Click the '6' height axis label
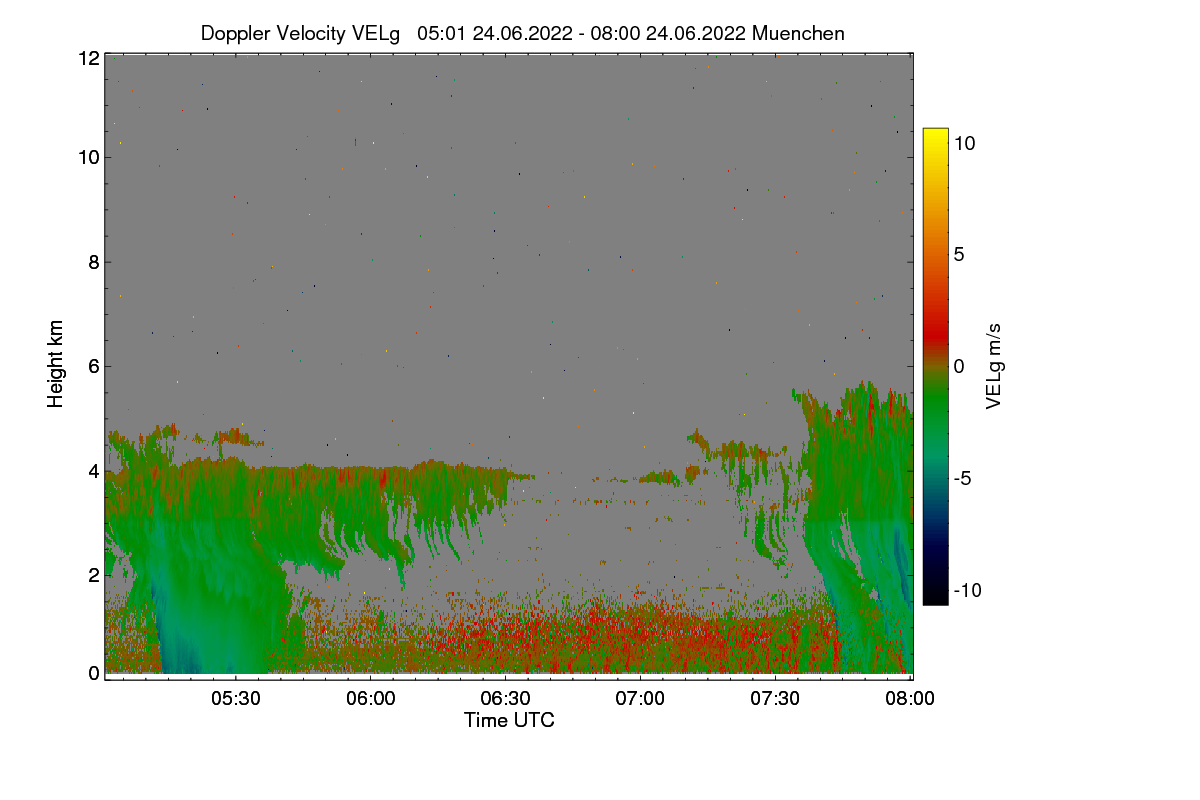Viewport: 1200px width, 800px height. (x=93, y=366)
